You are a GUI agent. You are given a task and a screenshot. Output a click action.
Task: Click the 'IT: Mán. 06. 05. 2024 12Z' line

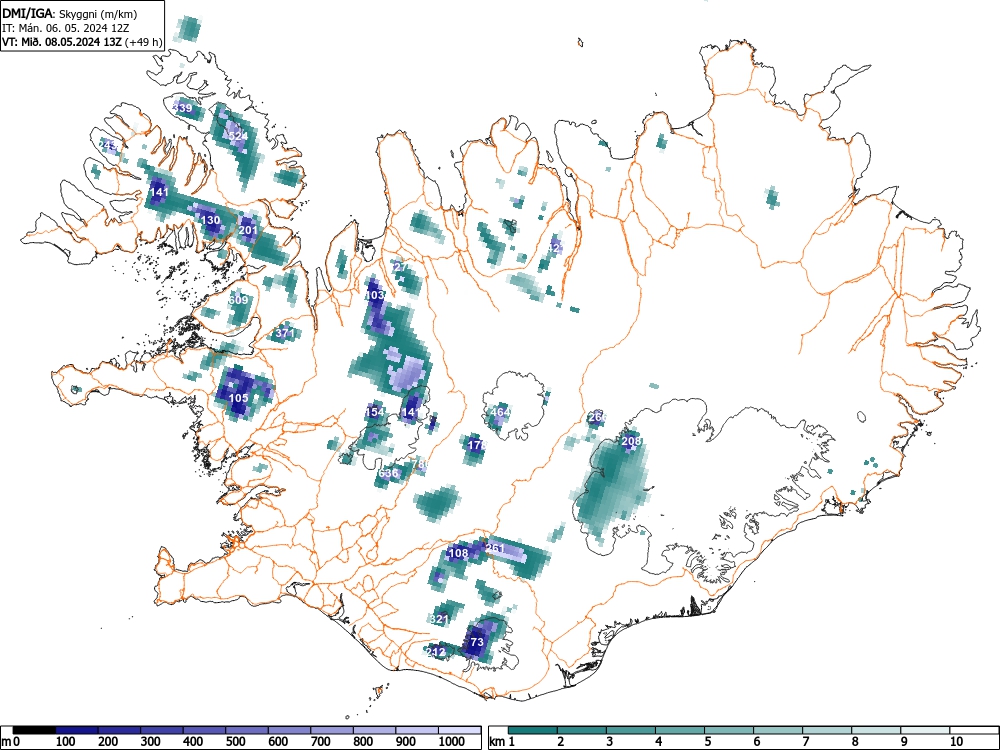66,28
